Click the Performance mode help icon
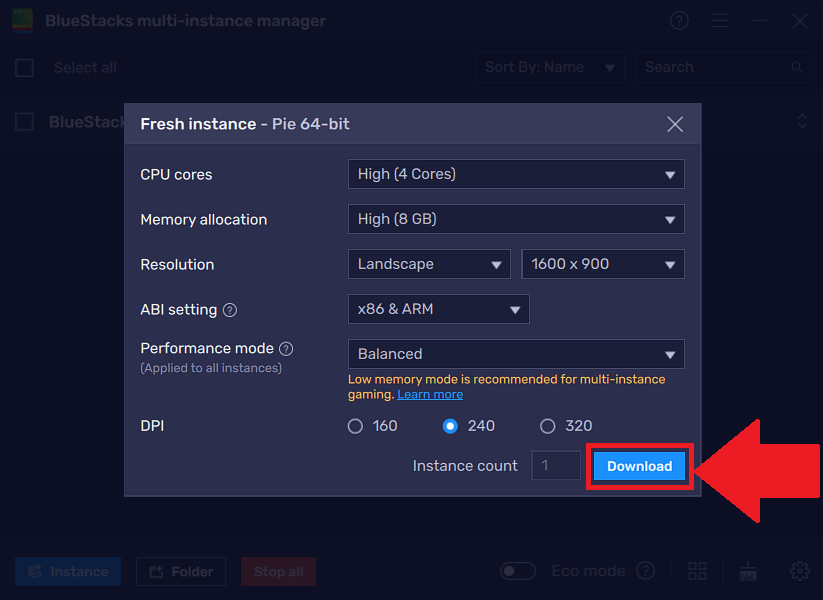The width and height of the screenshot is (823, 600). tap(286, 349)
